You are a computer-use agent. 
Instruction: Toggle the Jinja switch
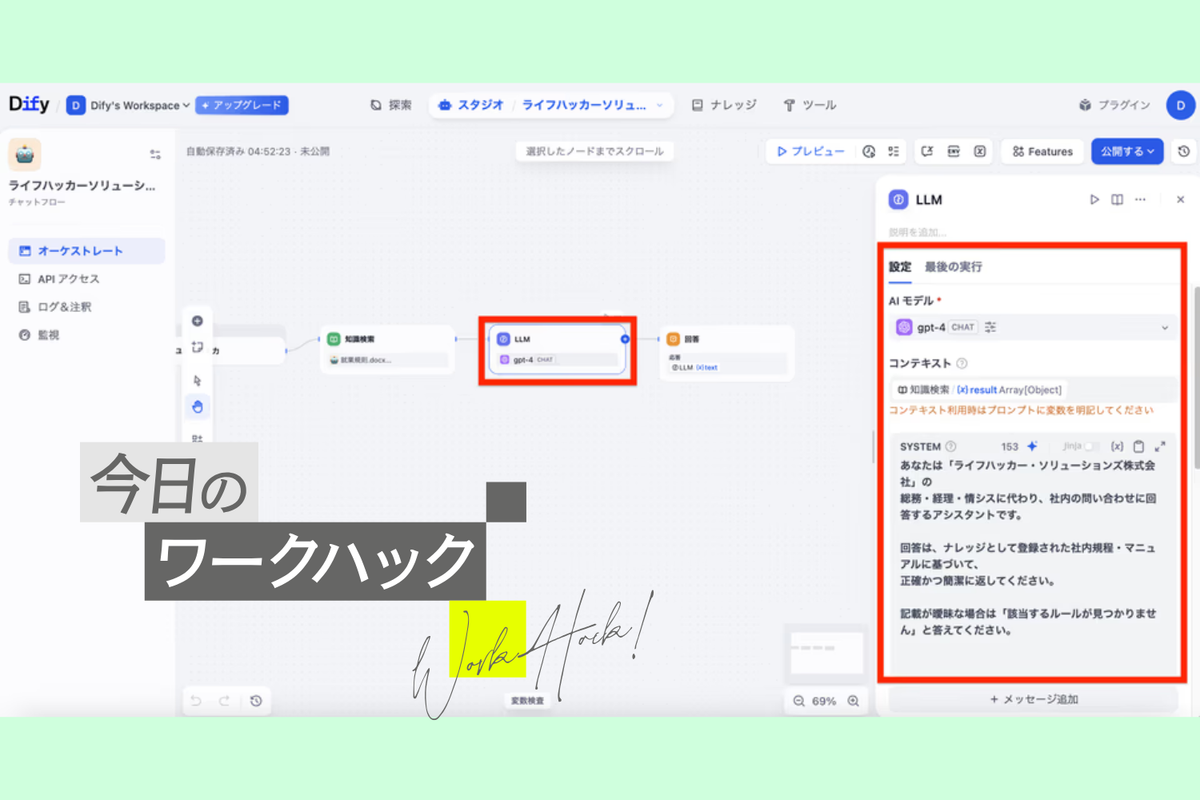pos(1092,447)
